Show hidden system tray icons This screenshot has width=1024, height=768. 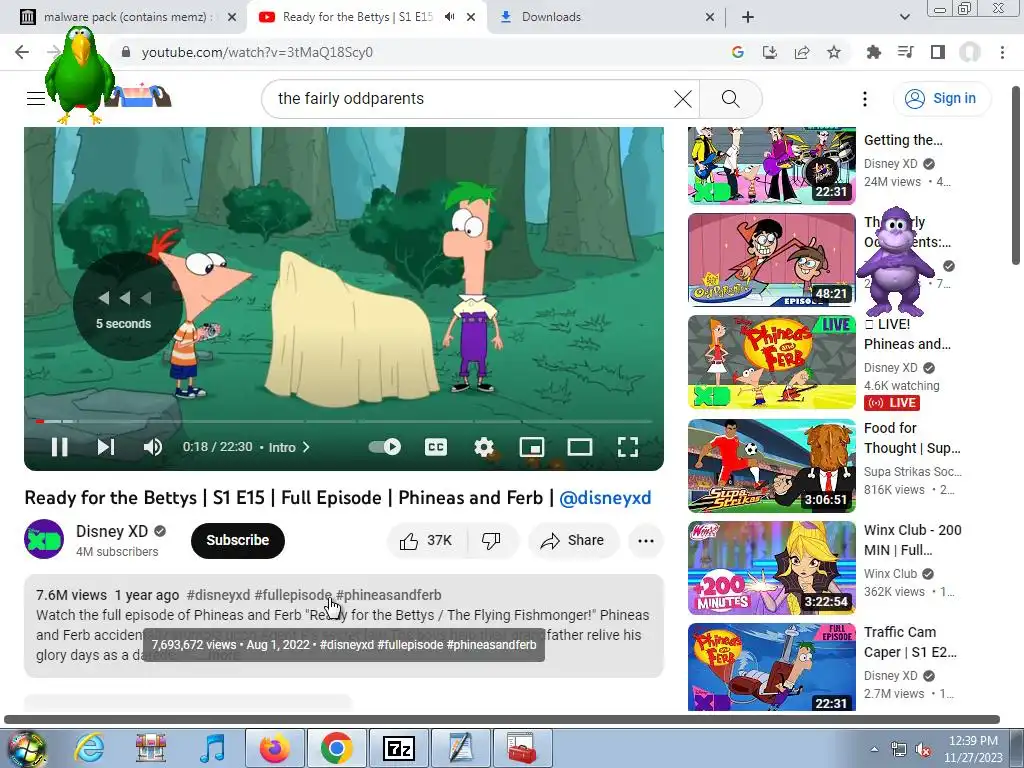click(x=874, y=749)
